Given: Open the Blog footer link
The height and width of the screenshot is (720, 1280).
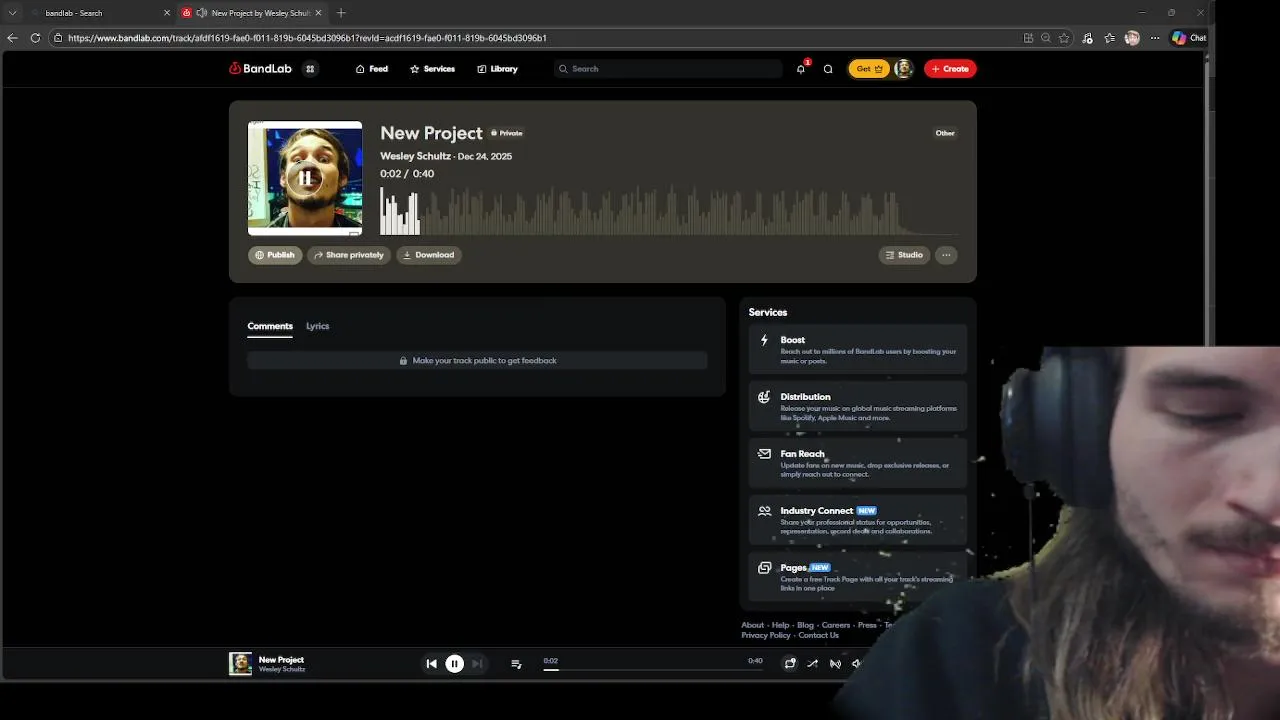Looking at the screenshot, I should tap(805, 625).
